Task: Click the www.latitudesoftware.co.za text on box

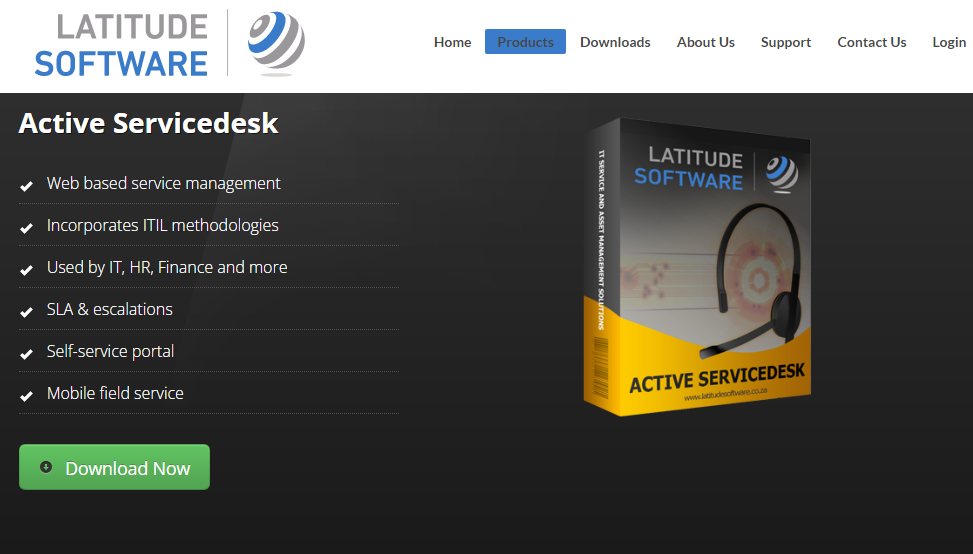Action: [726, 395]
